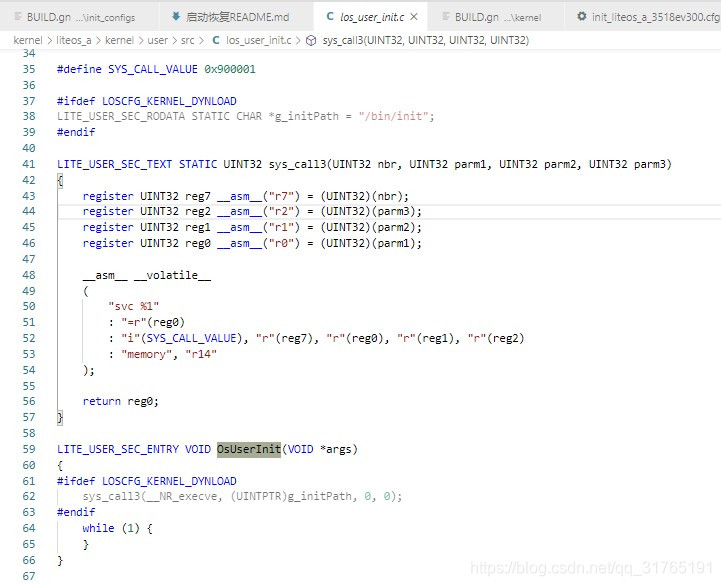Click the 'user' breadcrumb segment

157,40
